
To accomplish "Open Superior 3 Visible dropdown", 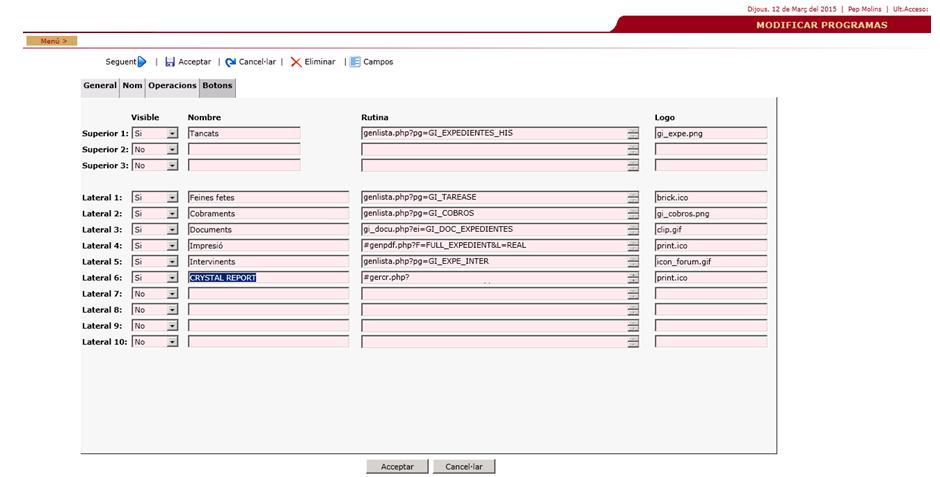I will pyautogui.click(x=155, y=165).
